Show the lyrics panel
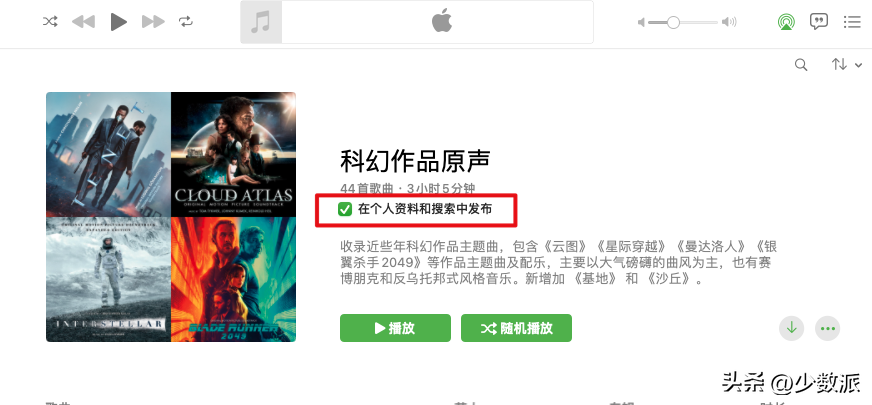Screen dimensions: 872x405 819,22
